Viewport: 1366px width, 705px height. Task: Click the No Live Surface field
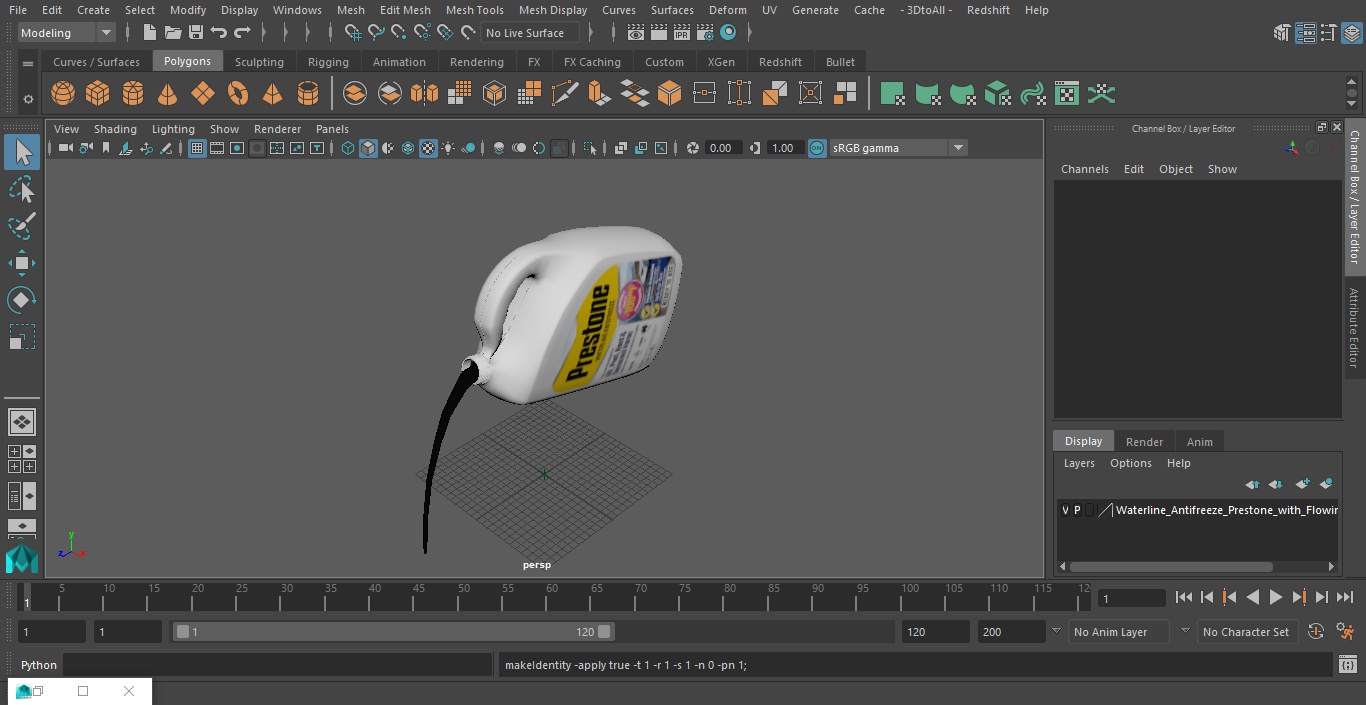pyautogui.click(x=529, y=33)
